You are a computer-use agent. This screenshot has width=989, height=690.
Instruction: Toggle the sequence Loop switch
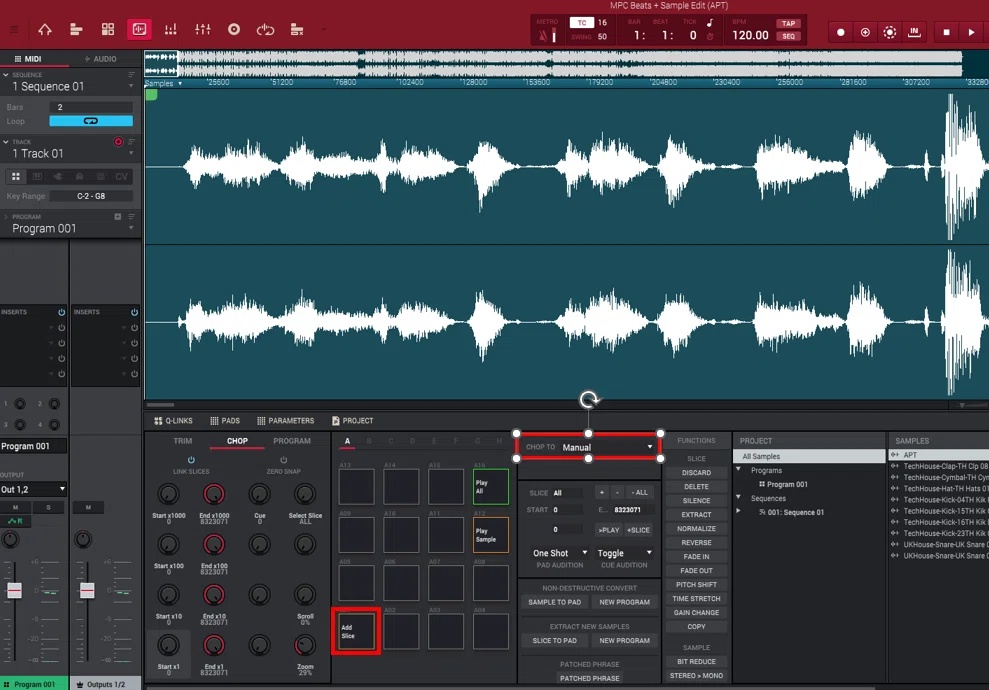tap(91, 121)
